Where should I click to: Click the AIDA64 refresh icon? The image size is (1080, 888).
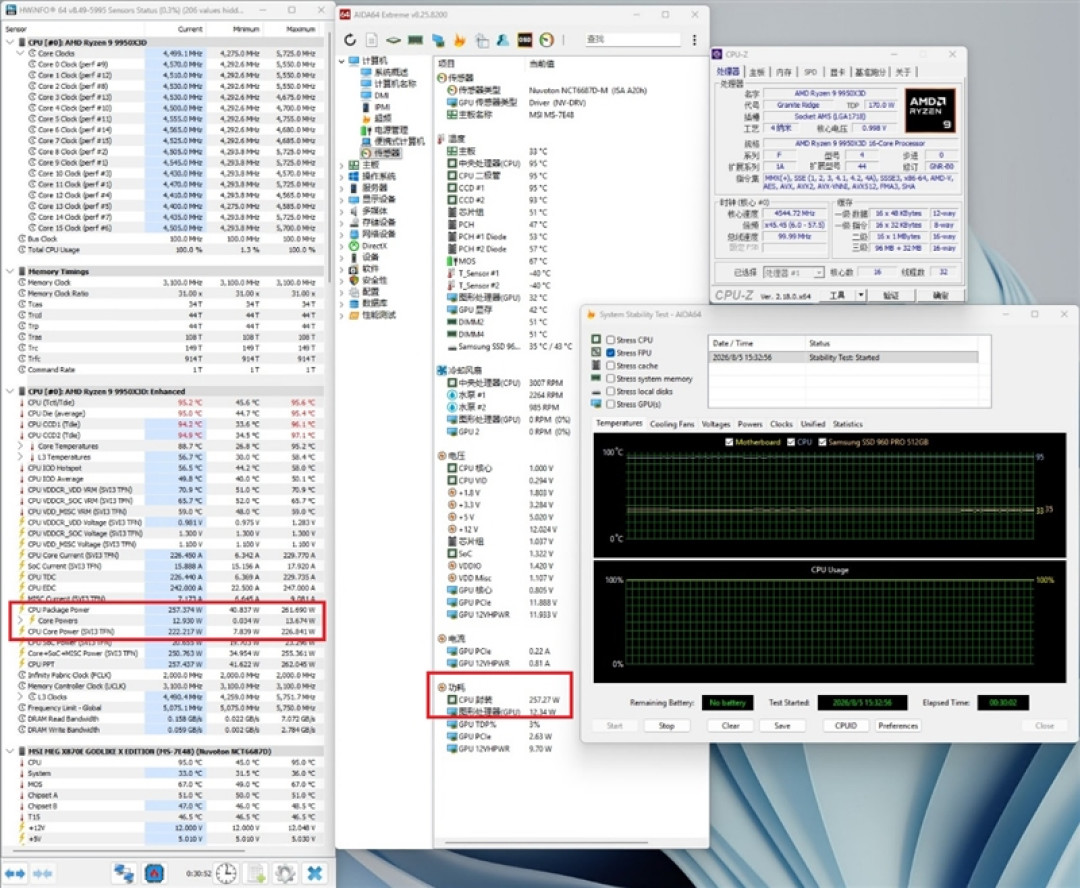coord(350,40)
